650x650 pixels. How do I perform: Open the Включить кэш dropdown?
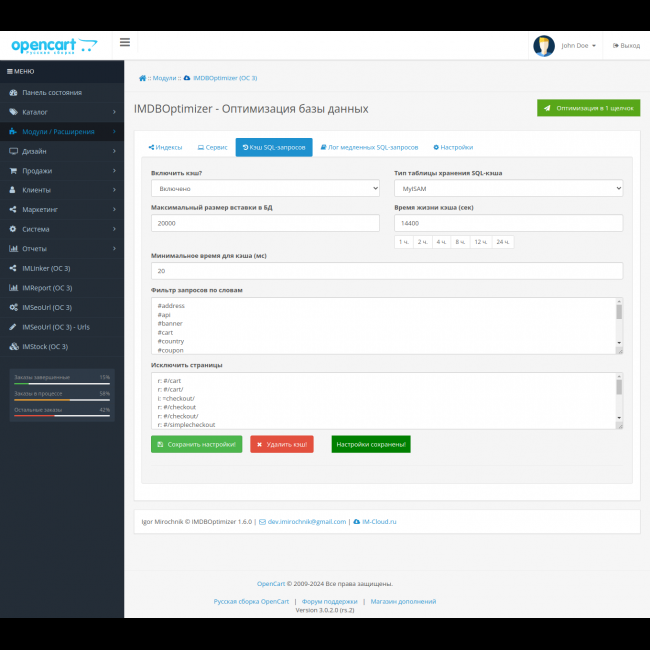coord(265,188)
